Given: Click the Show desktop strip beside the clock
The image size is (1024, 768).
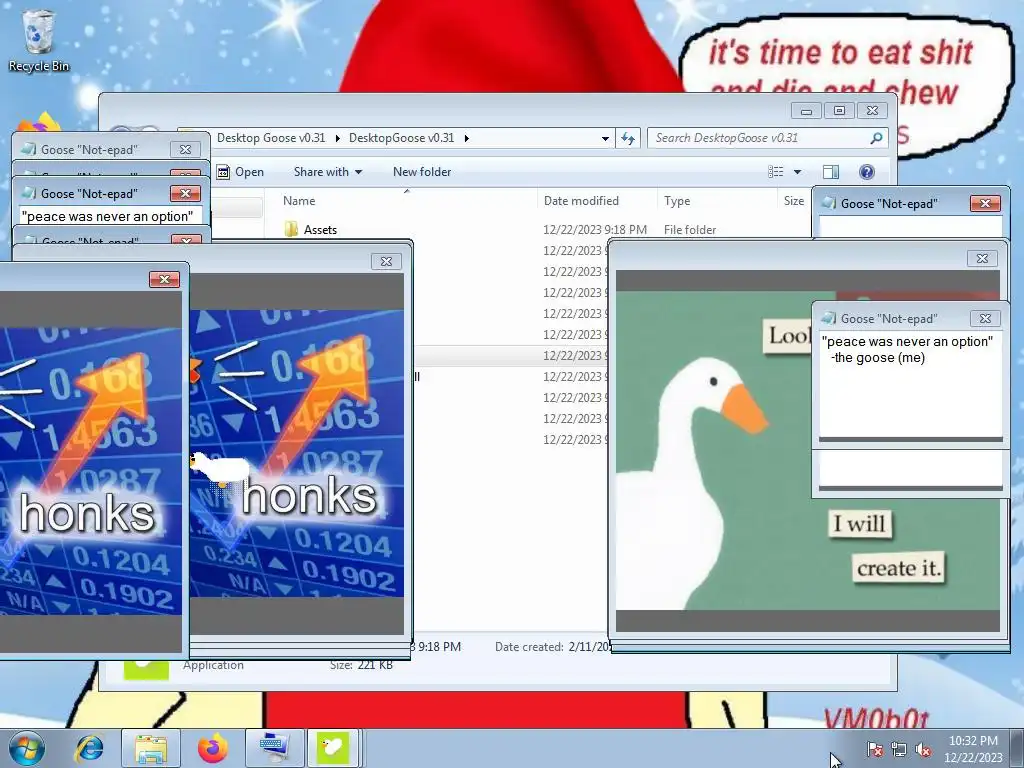Looking at the screenshot, I should (x=1016, y=748).
